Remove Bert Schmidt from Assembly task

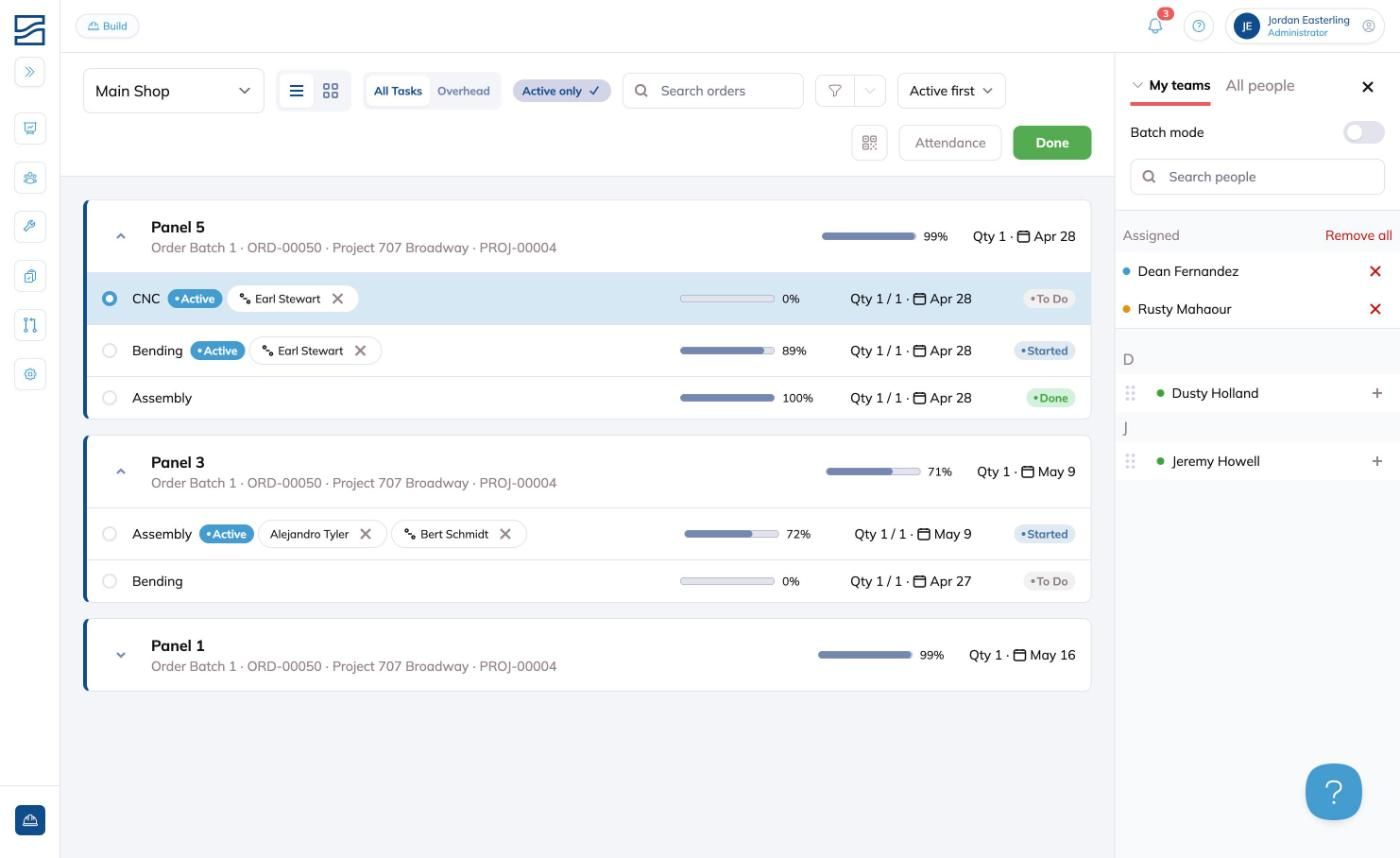click(505, 534)
